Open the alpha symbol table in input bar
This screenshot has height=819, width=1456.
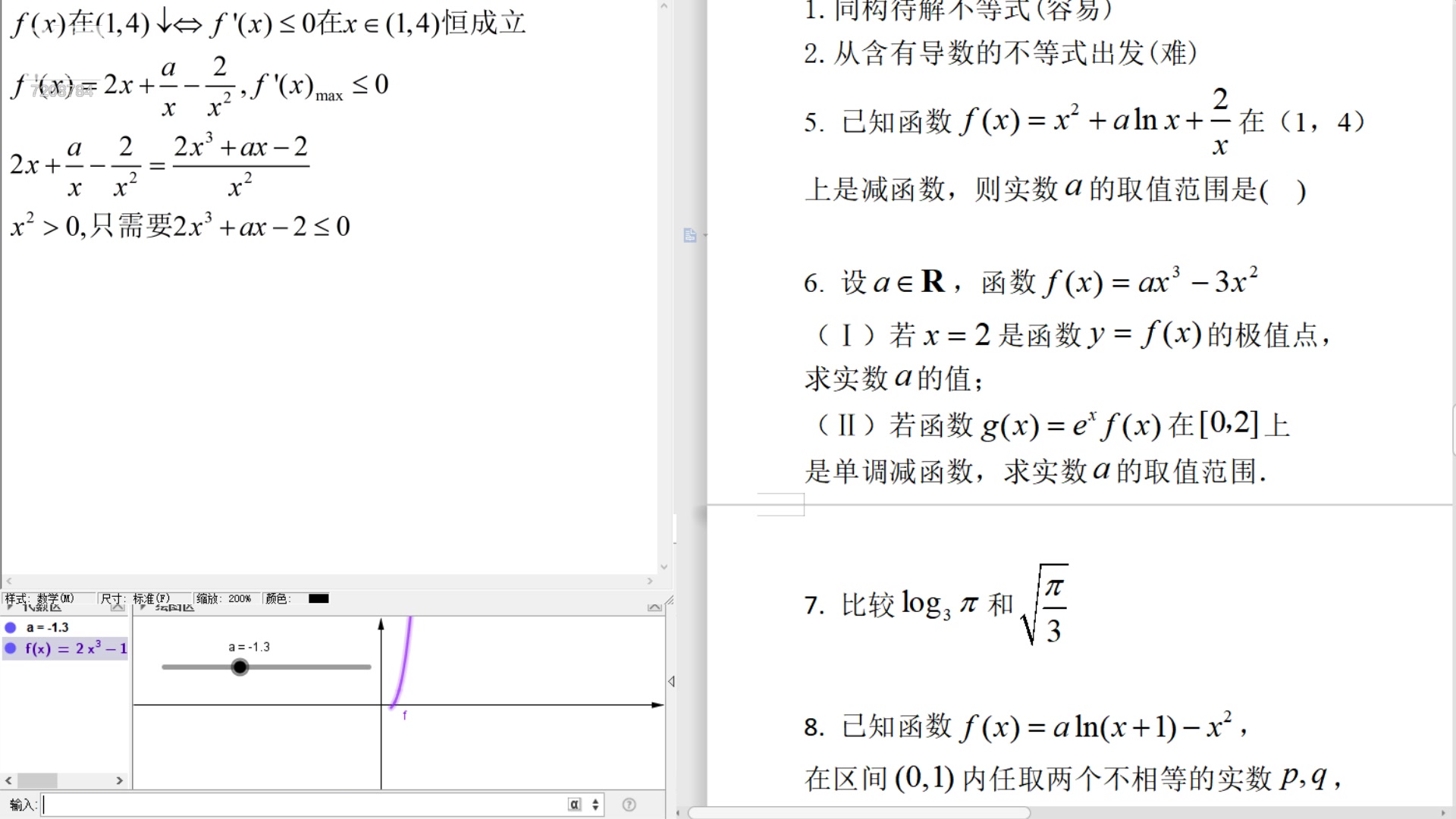click(x=574, y=805)
